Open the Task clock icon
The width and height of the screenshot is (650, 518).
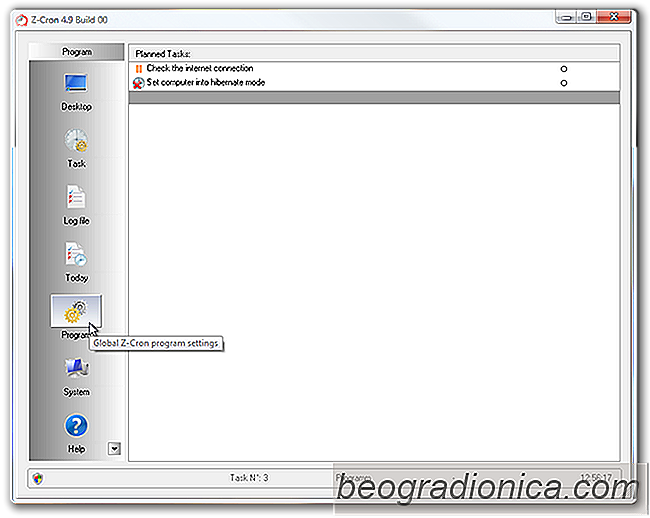pos(76,140)
